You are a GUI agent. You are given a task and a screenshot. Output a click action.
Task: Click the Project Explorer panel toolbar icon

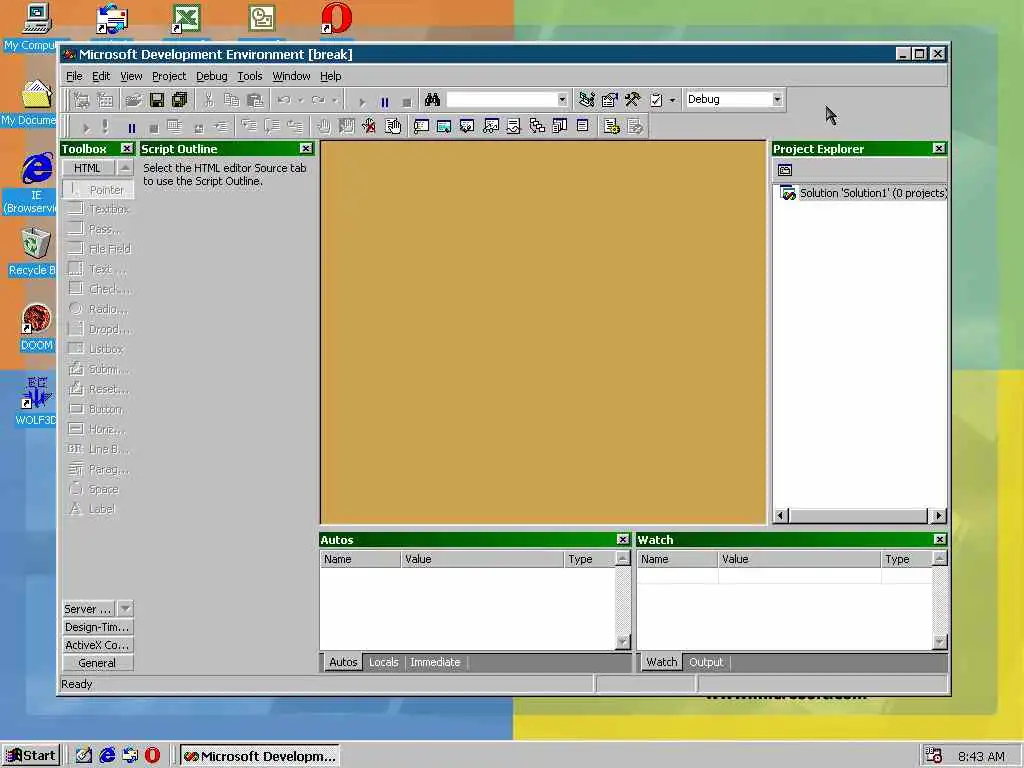pyautogui.click(x=785, y=170)
